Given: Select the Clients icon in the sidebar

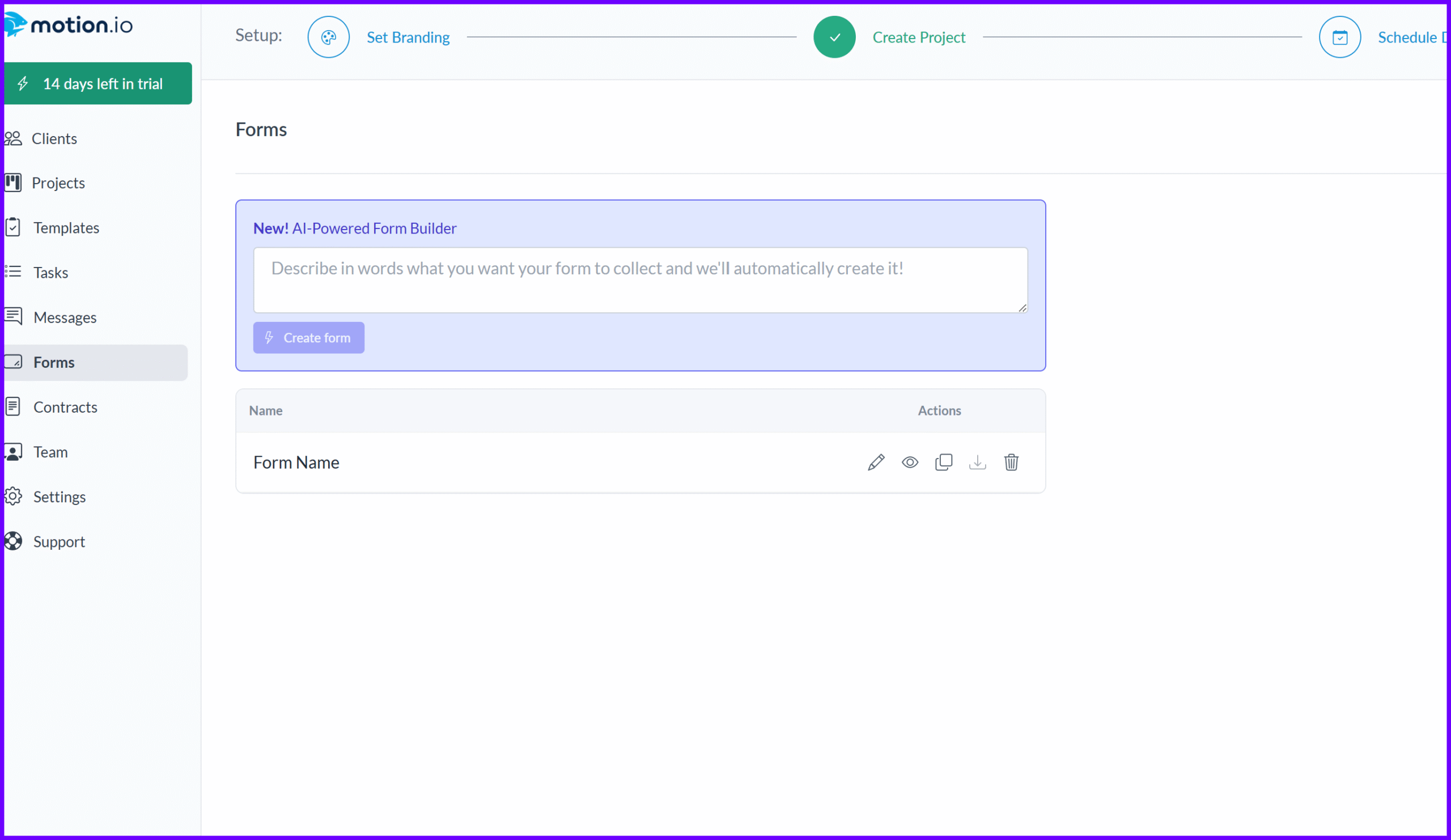Looking at the screenshot, I should point(13,138).
